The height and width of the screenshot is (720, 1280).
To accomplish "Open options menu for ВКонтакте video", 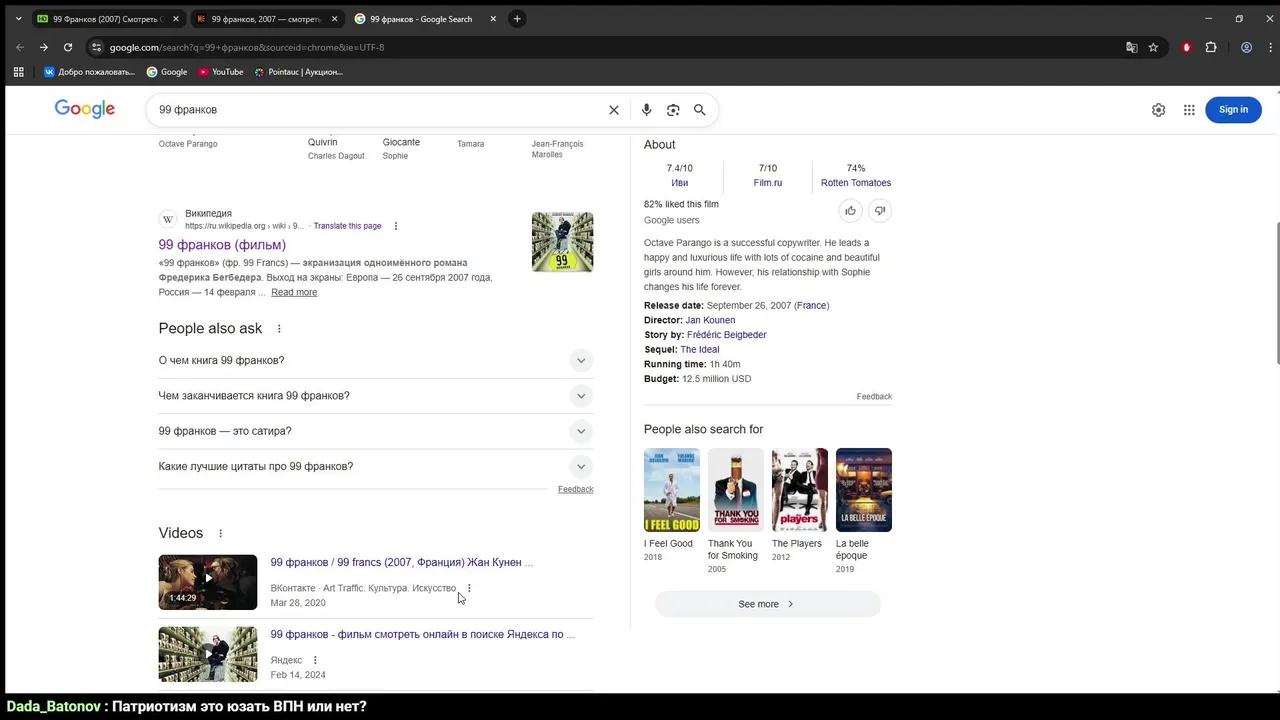I will tap(469, 588).
